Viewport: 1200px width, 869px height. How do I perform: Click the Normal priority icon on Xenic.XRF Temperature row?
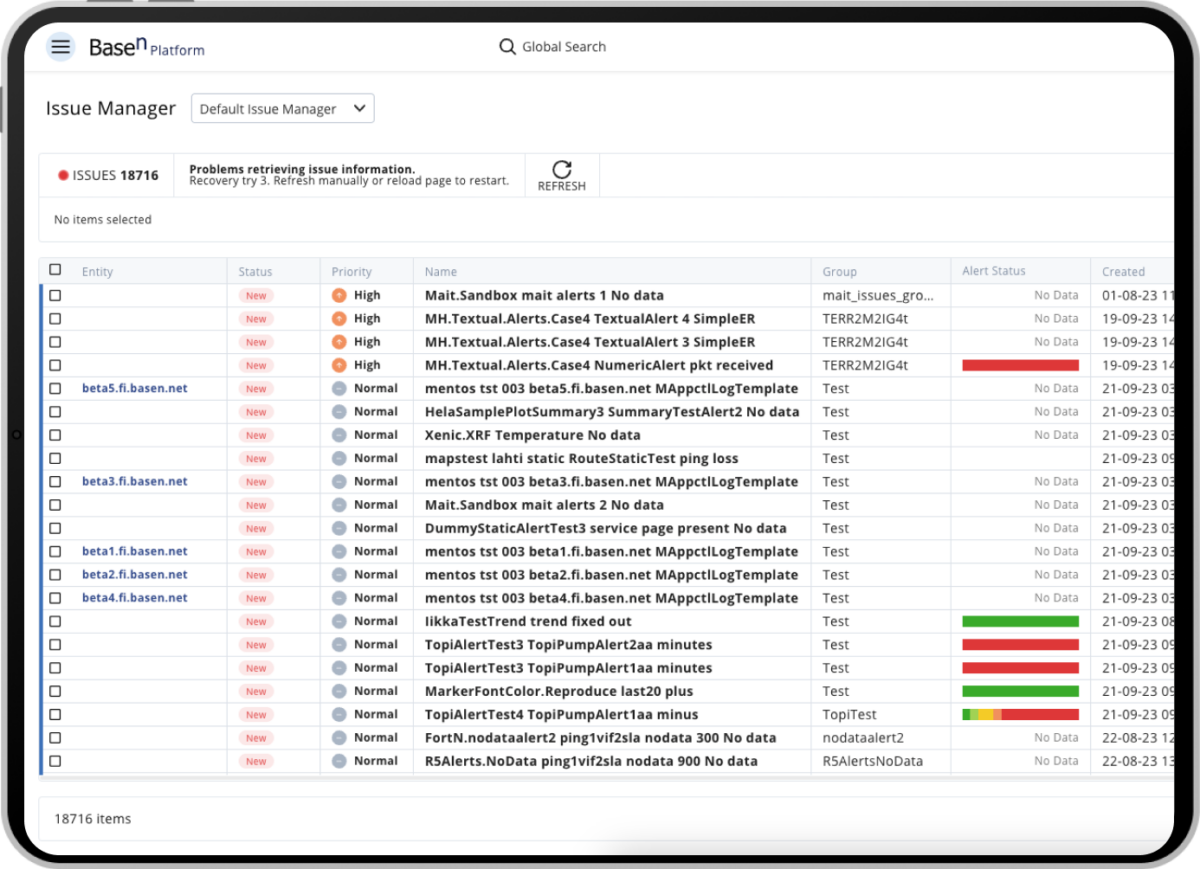[x=337, y=434]
